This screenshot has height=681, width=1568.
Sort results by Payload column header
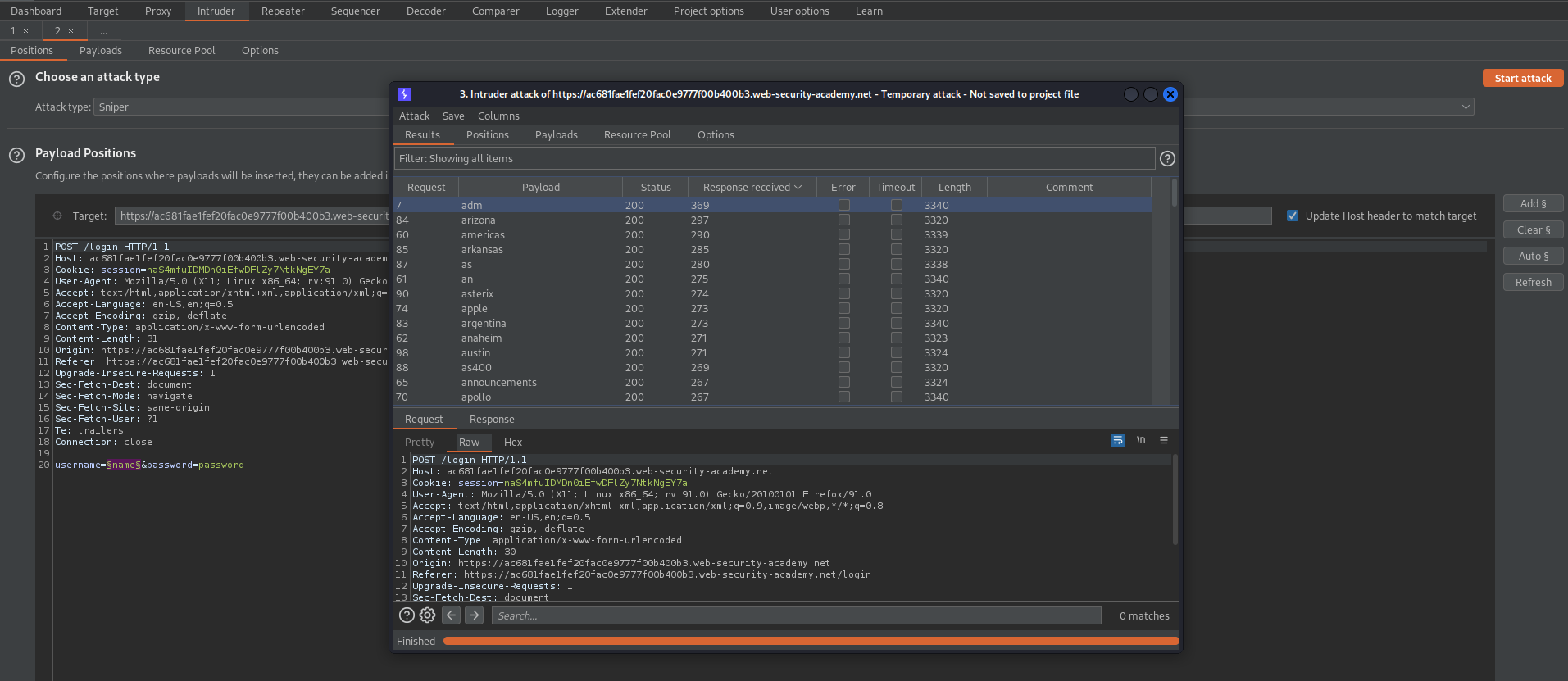(540, 187)
